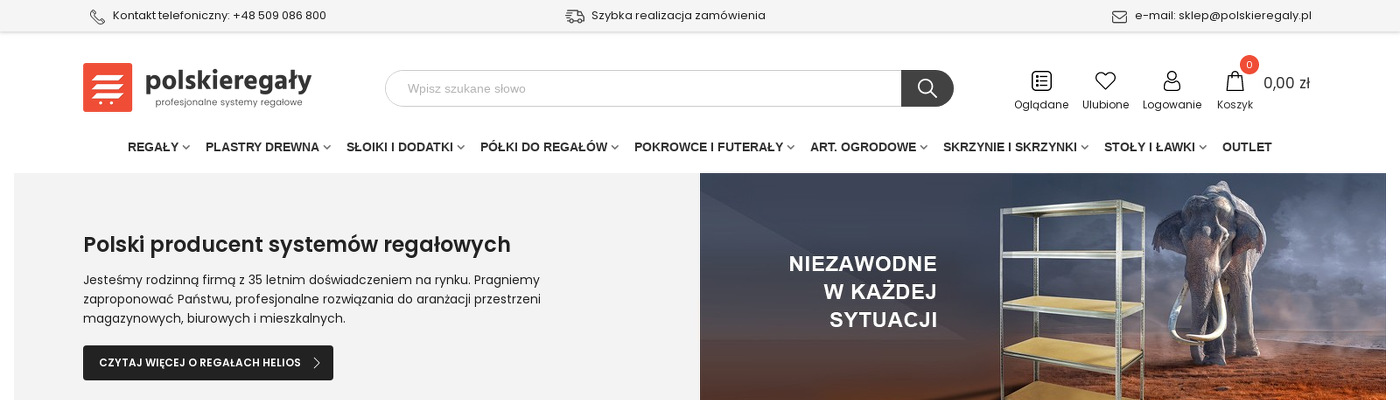The image size is (1400, 400).
Task: Expand the REGAŁY menu dropdown
Action: (158, 147)
